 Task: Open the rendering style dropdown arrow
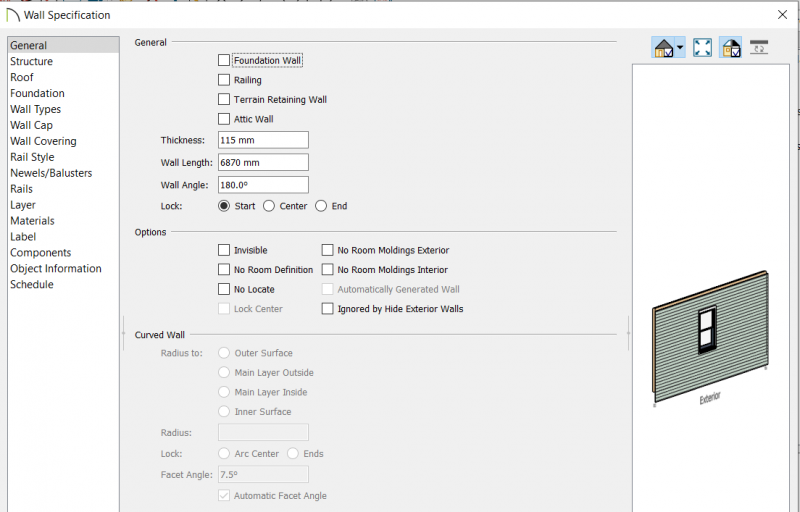click(680, 47)
